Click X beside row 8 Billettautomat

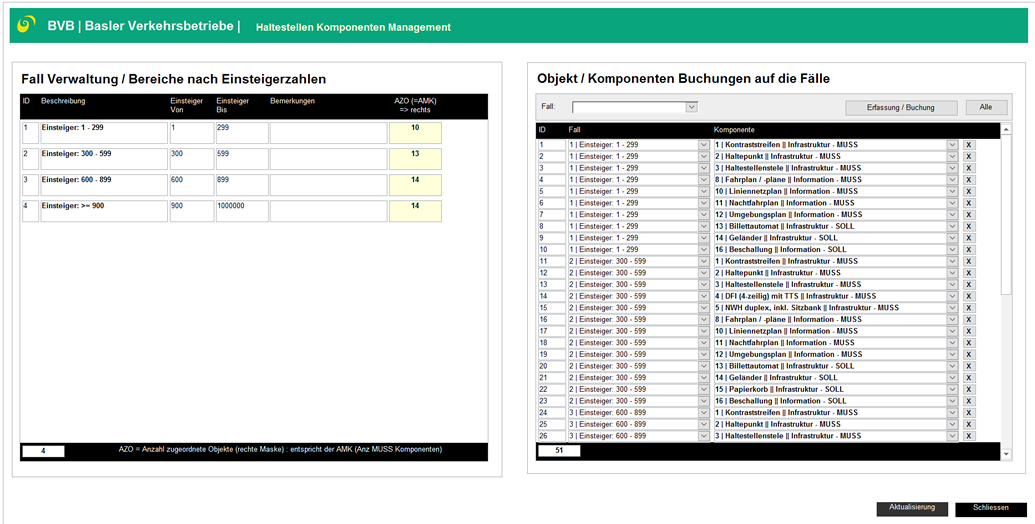coord(968,227)
